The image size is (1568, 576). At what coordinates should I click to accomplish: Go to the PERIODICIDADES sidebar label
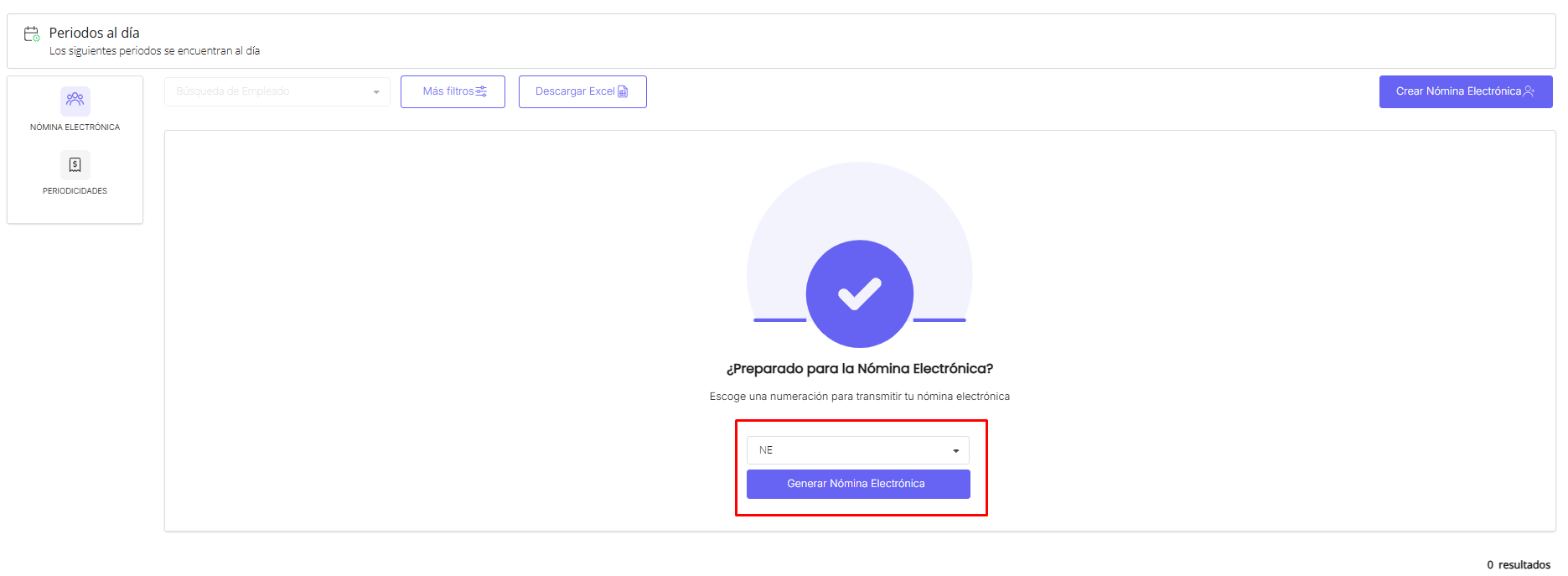(75, 191)
